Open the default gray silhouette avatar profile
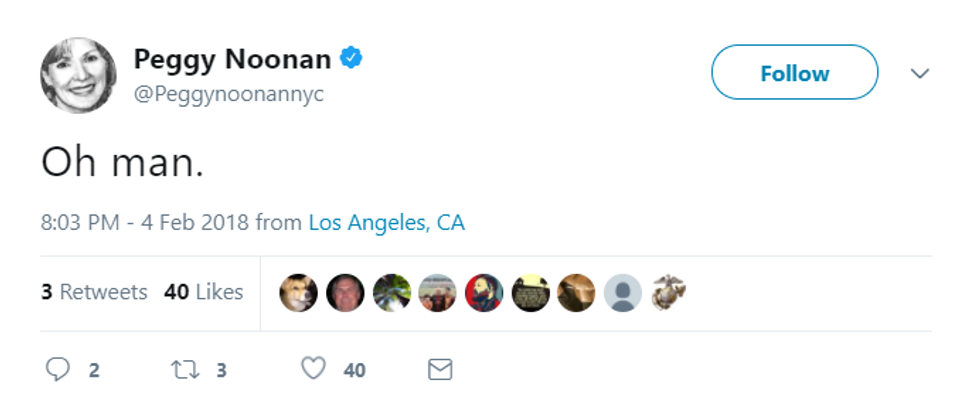980x399 pixels. point(622,293)
